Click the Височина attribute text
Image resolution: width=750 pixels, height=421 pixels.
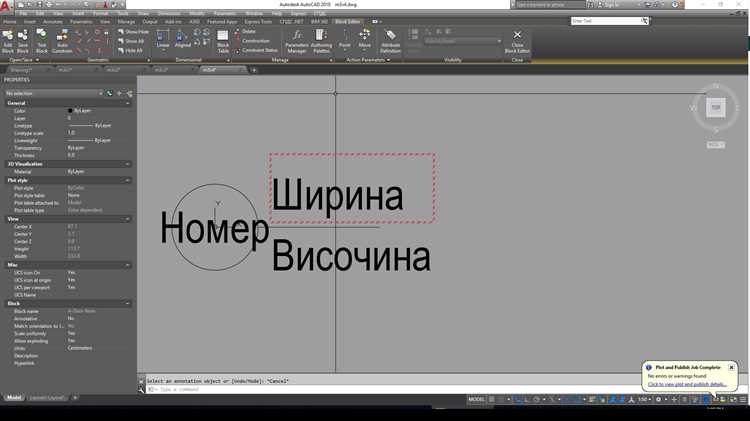(x=352, y=256)
